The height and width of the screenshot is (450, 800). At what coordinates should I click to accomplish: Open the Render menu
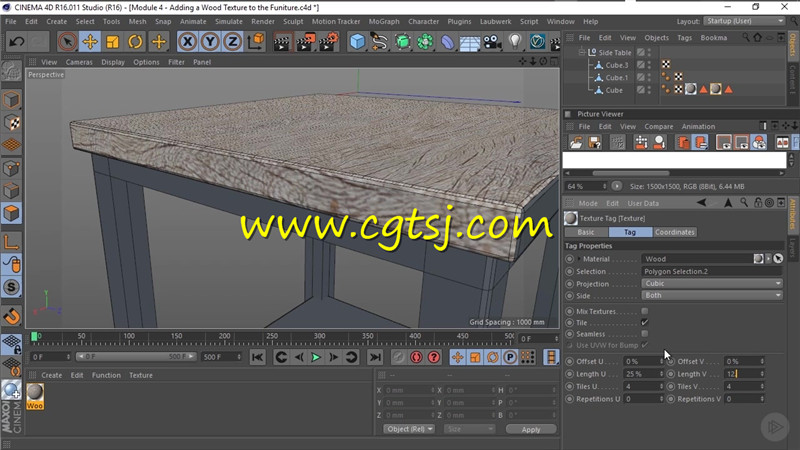click(263, 21)
